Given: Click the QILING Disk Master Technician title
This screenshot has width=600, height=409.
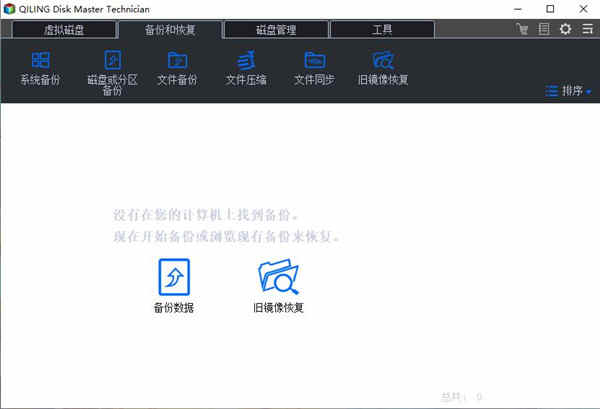Looking at the screenshot, I should pyautogui.click(x=84, y=9).
